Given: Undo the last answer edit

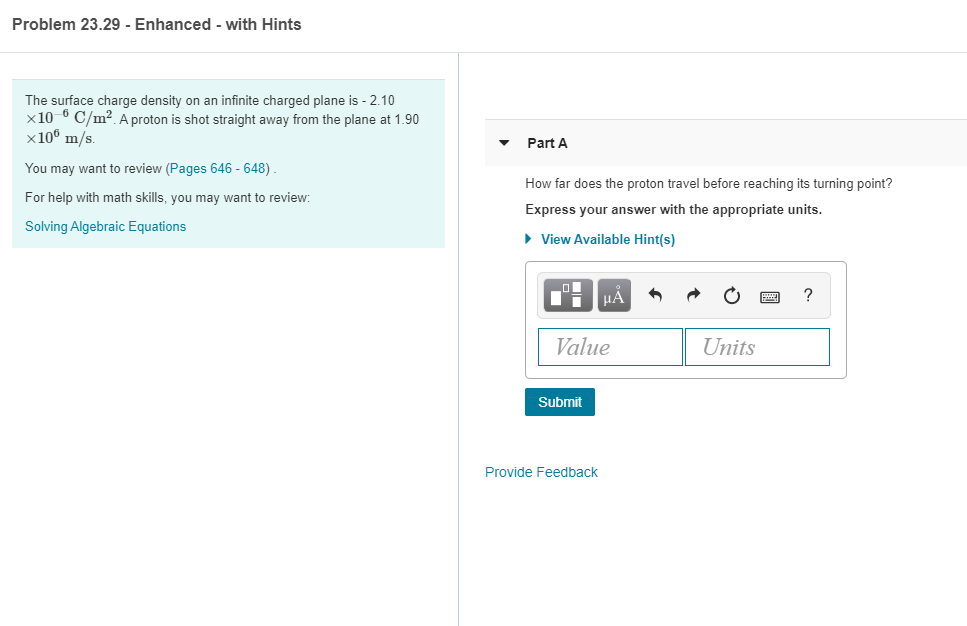Looking at the screenshot, I should tap(655, 295).
